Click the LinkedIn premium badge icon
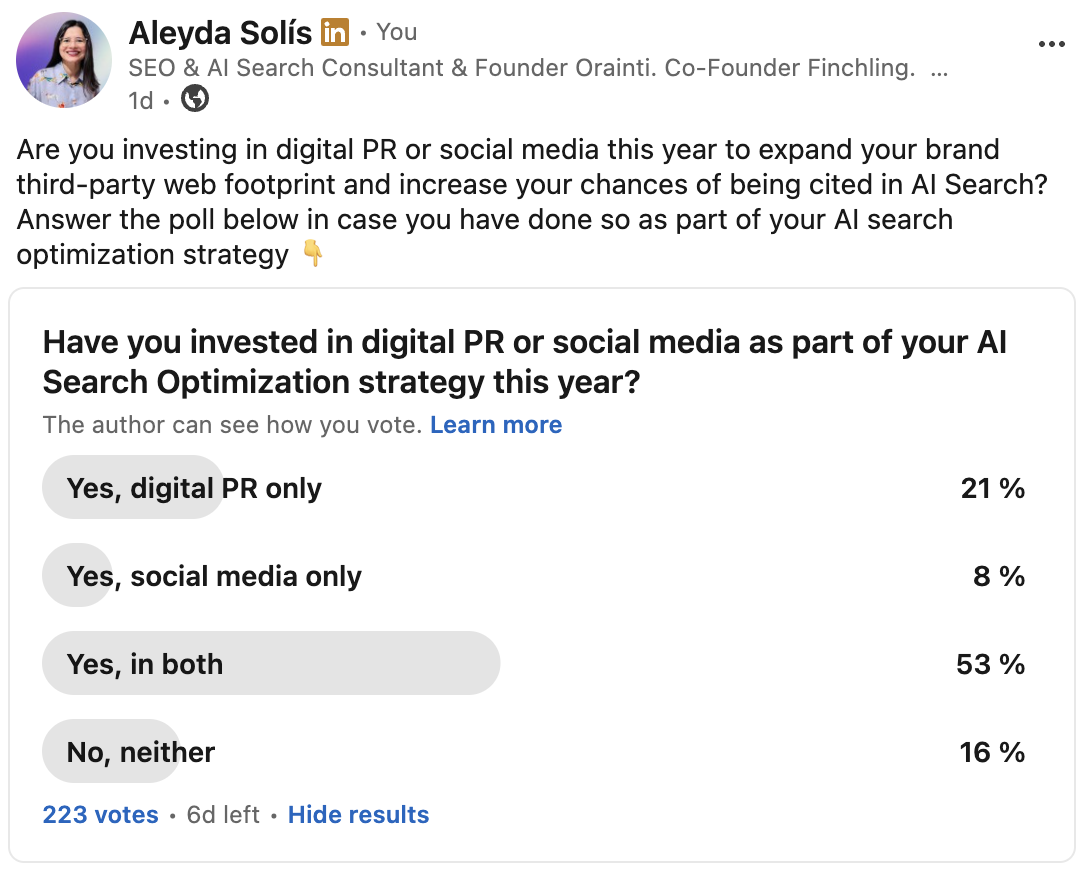Screen dimensions: 1090x880 [x=334, y=33]
